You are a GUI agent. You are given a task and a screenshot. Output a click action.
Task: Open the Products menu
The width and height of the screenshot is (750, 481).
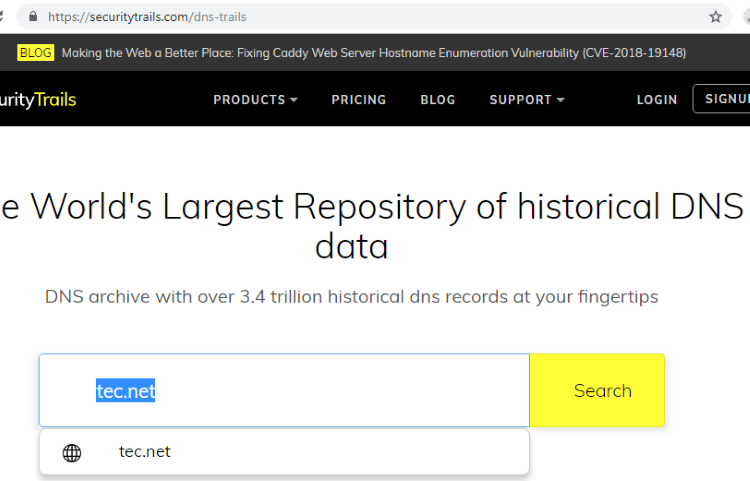pos(255,99)
